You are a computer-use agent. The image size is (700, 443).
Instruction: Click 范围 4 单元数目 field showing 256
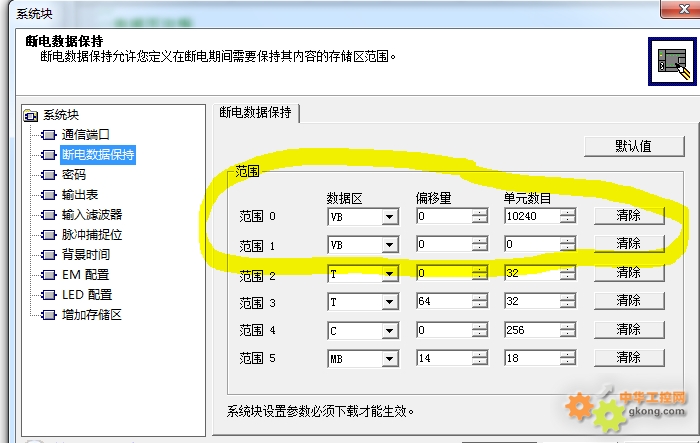532,330
